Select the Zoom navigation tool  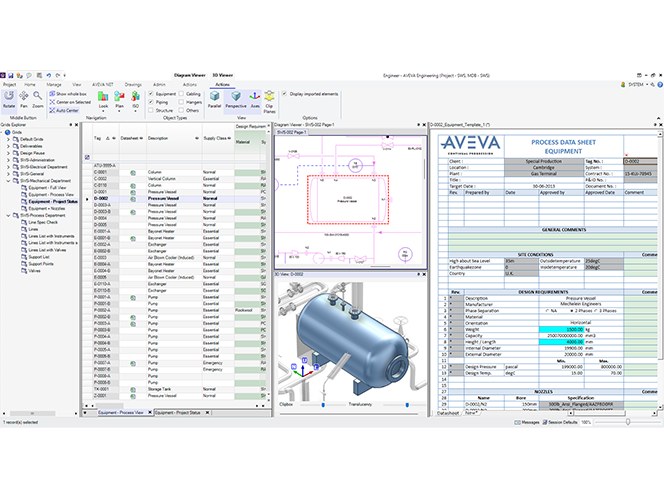pos(38,100)
